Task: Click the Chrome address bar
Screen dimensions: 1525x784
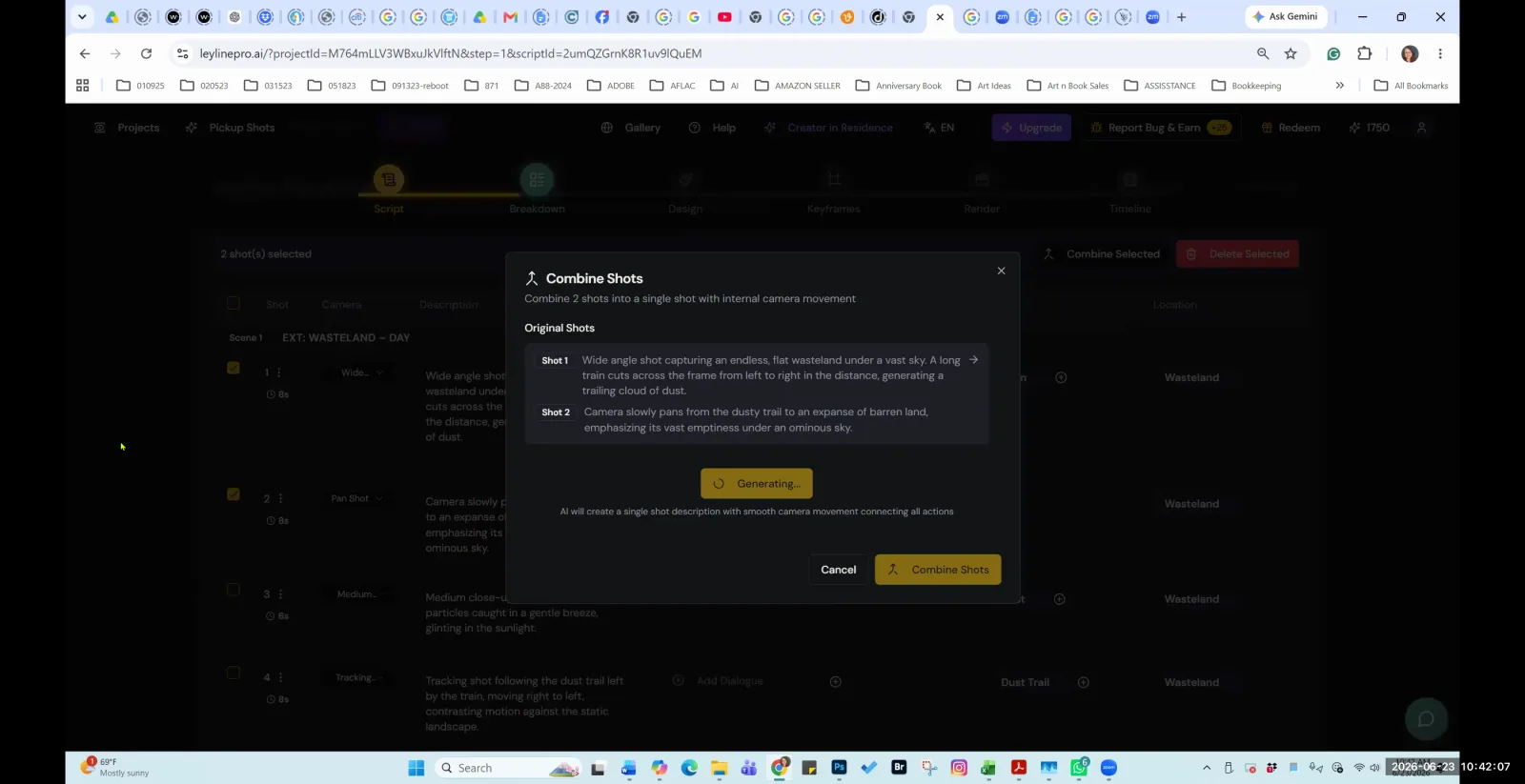Action: pyautogui.click(x=715, y=53)
